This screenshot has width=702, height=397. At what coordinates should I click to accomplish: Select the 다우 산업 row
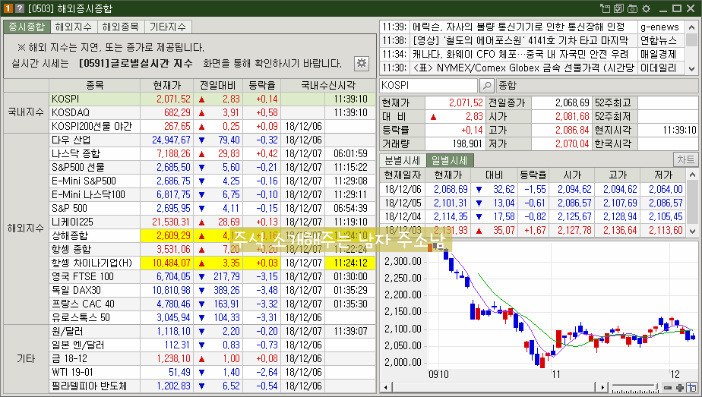(212, 140)
